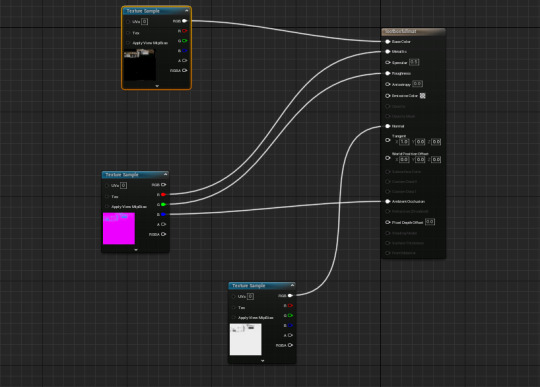Click the white texture preview thumbnail
The height and width of the screenshot is (387, 540).
pyautogui.click(x=246, y=339)
